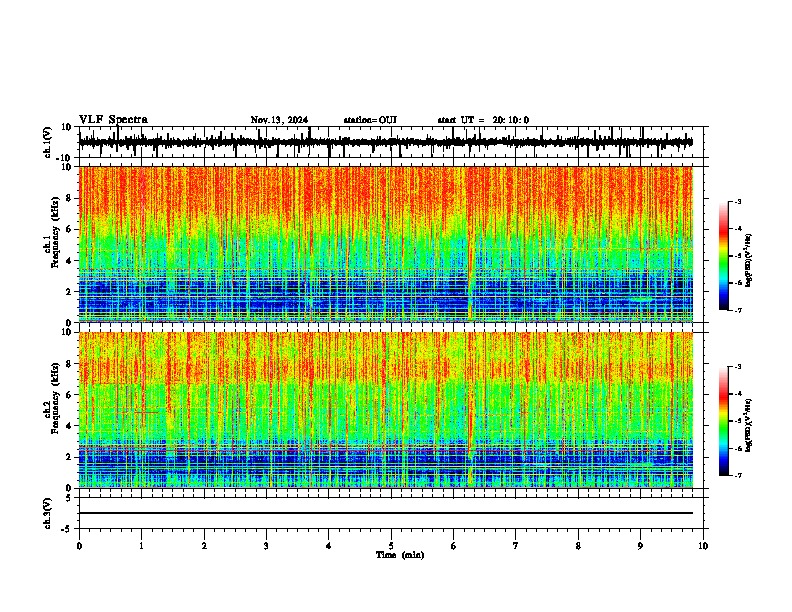The height and width of the screenshot is (612, 792).
Task: Click the '-3' label on ch.2 colorbar
Action: (738, 367)
